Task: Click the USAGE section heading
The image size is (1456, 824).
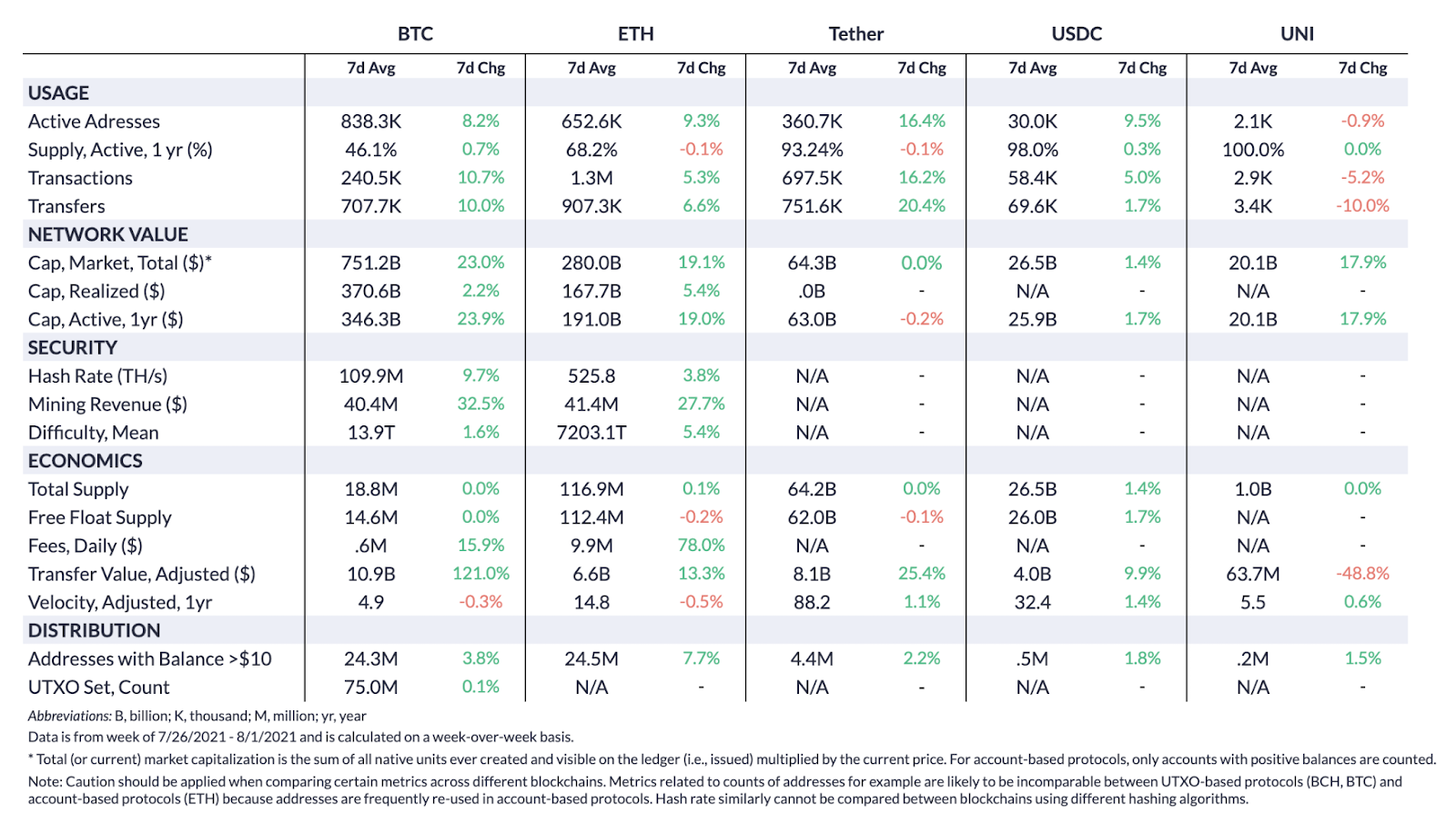Action: (x=59, y=93)
